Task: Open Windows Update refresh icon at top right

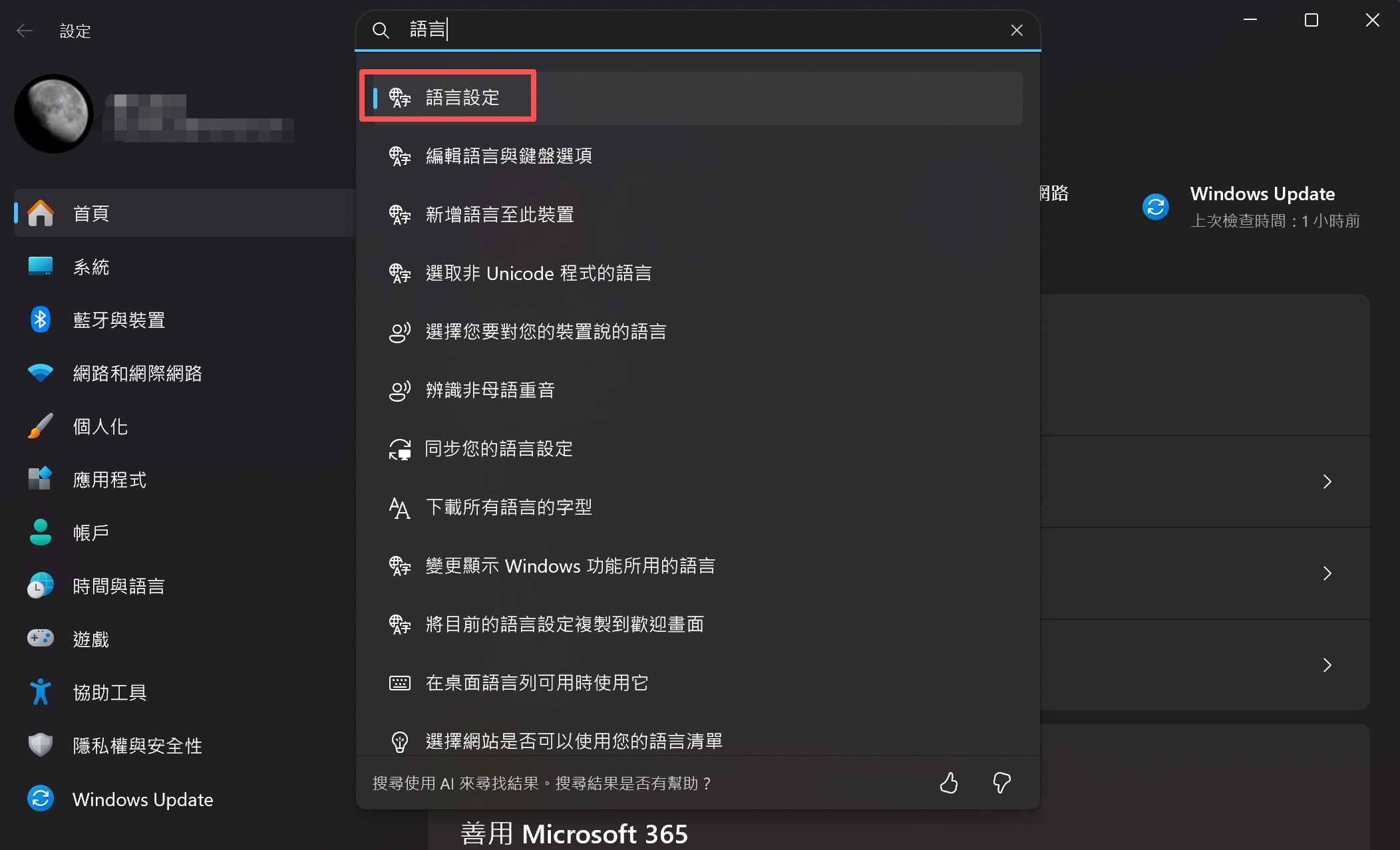Action: tap(1156, 207)
